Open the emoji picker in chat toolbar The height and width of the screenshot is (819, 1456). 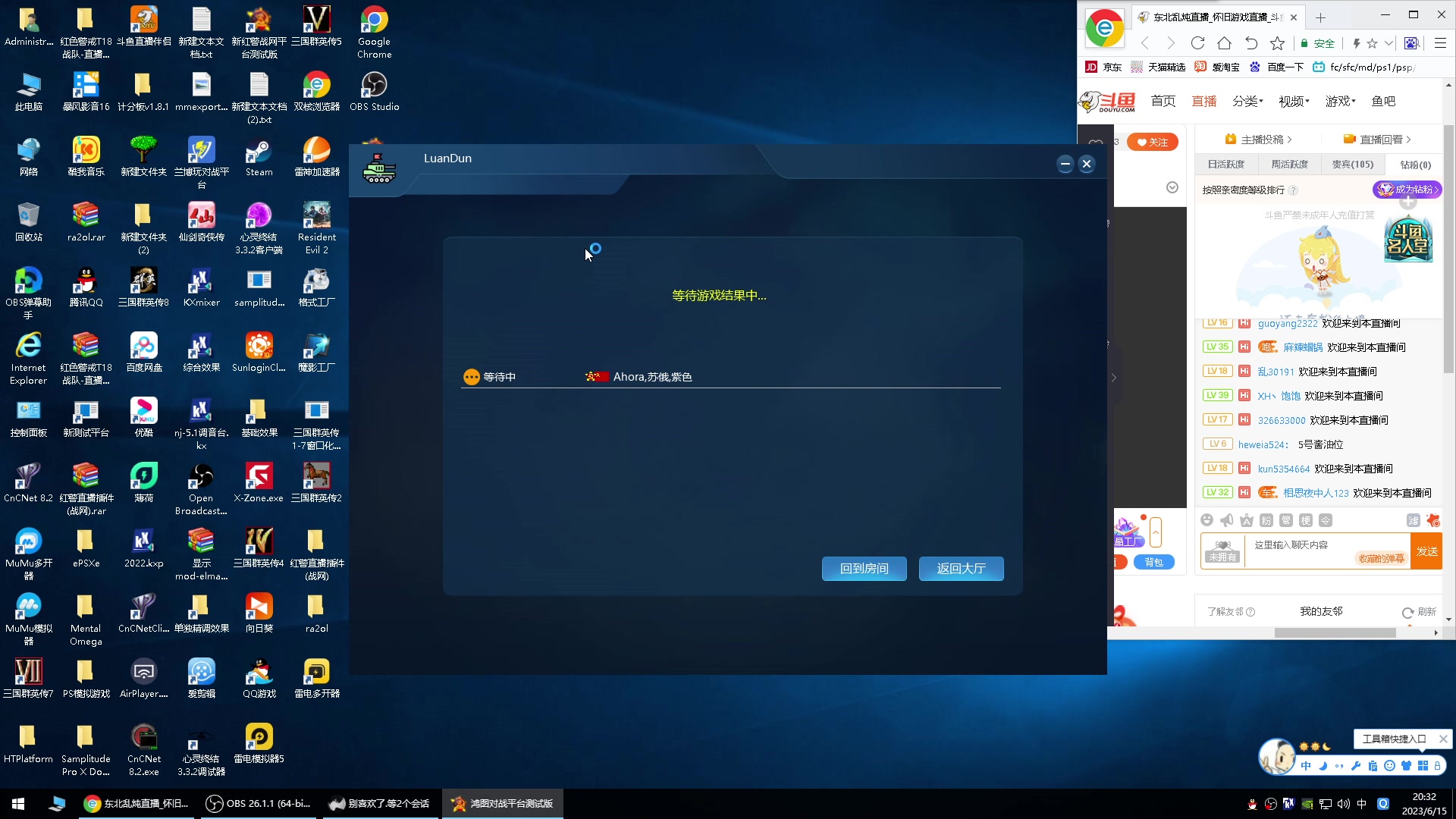pyautogui.click(x=1207, y=520)
